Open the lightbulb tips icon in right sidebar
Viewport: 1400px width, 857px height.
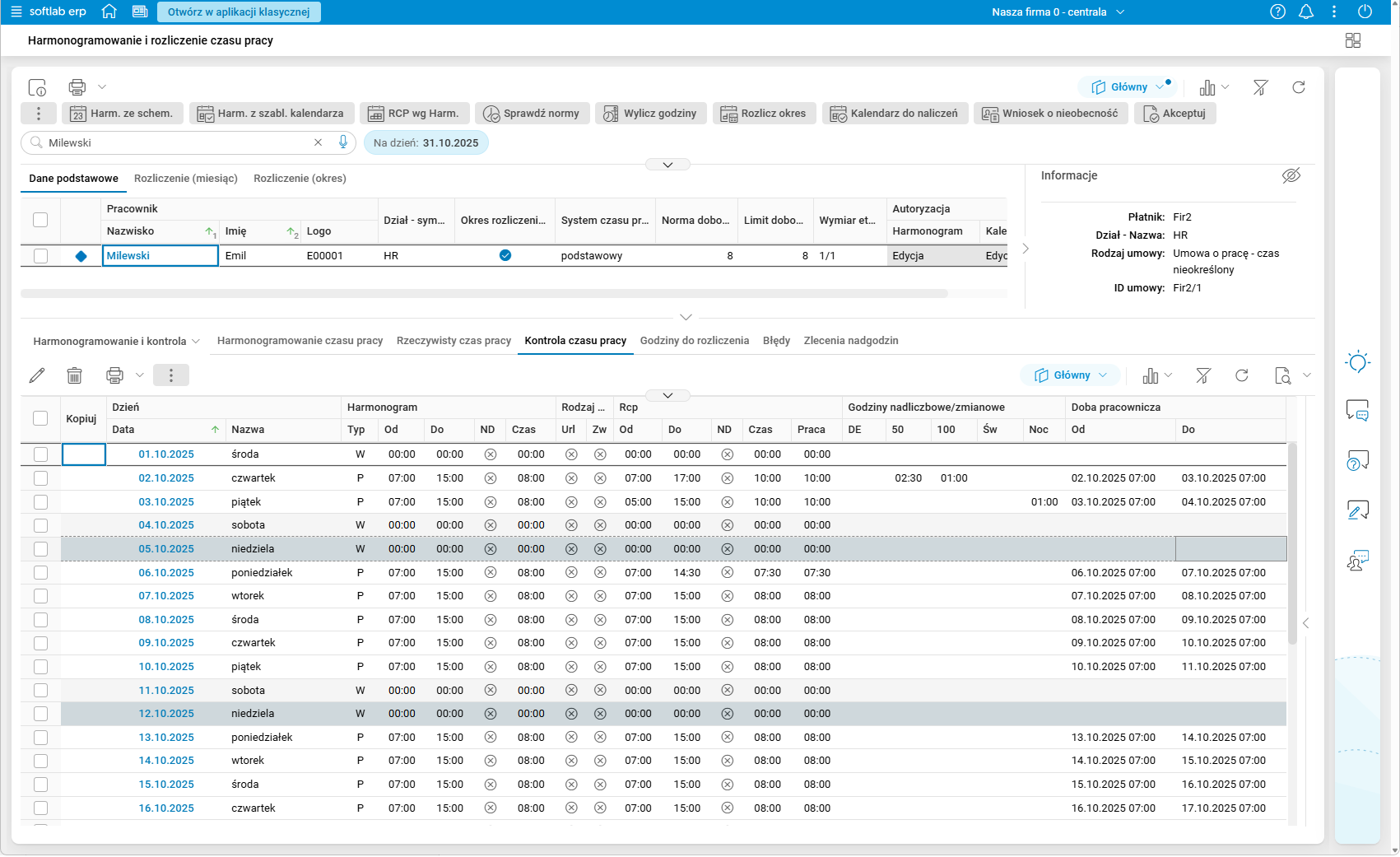[1357, 362]
